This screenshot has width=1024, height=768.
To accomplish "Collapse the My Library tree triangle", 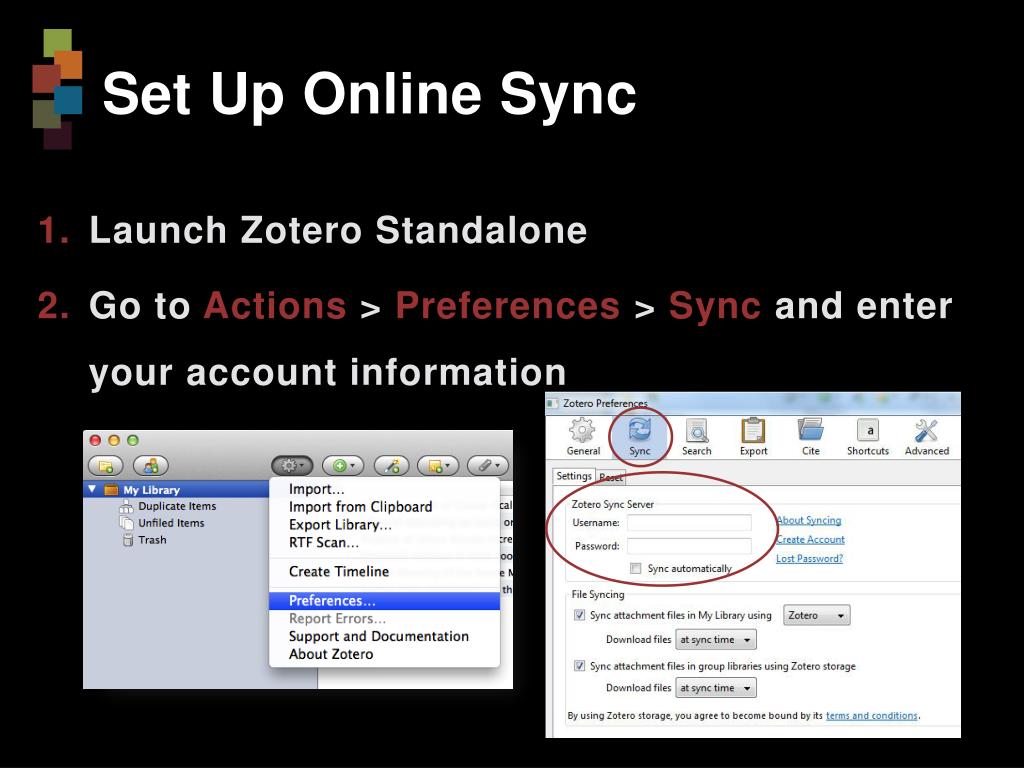I will point(93,488).
